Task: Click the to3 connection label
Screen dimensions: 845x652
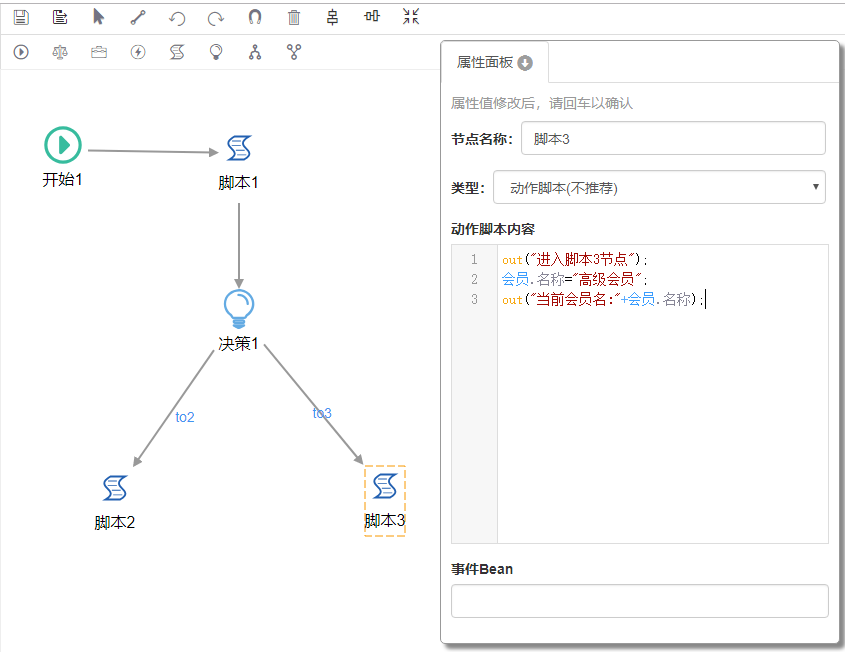Action: 322,413
